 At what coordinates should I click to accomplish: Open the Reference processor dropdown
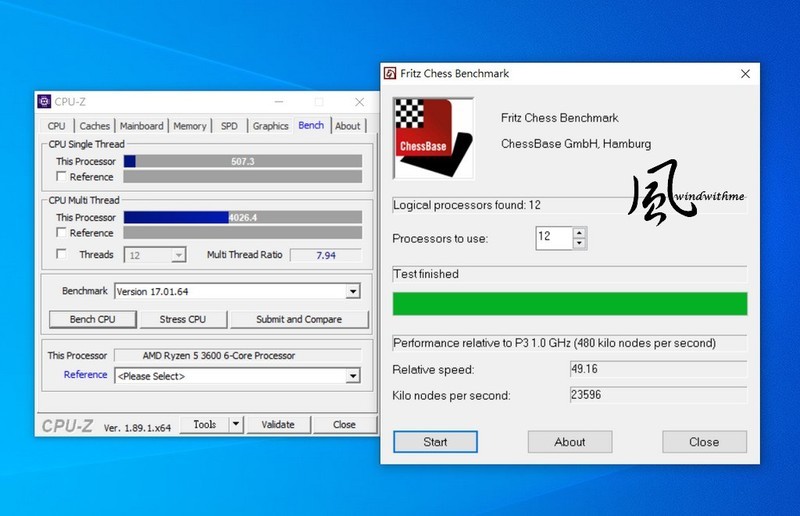(x=352, y=376)
